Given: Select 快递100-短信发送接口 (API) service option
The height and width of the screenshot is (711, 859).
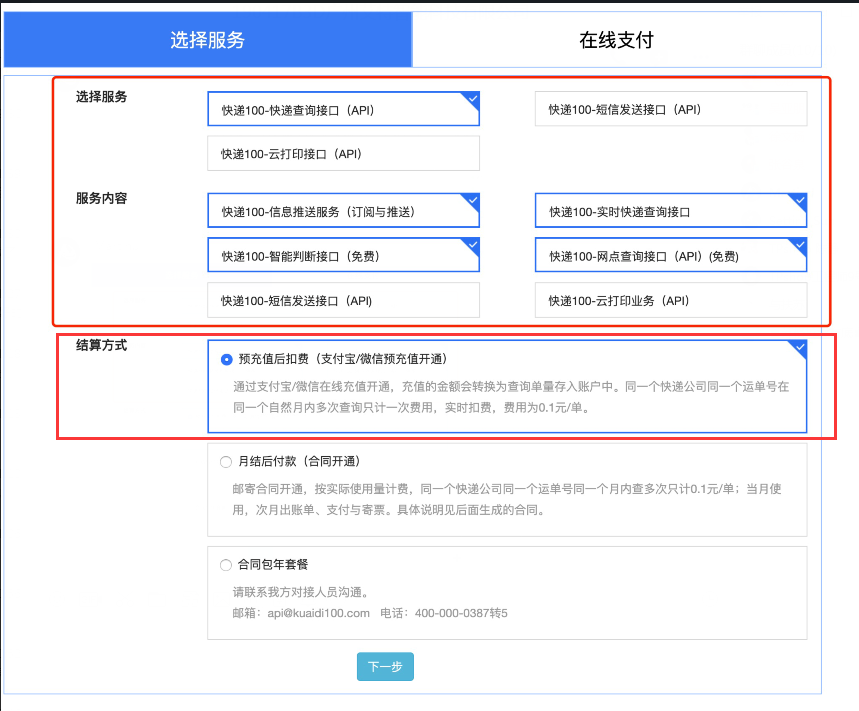Looking at the screenshot, I should (670, 109).
